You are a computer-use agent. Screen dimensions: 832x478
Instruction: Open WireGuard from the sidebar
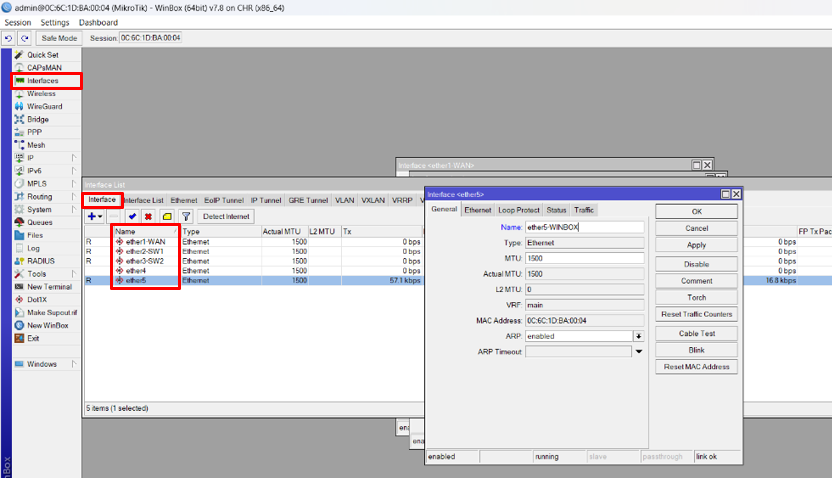click(44, 106)
